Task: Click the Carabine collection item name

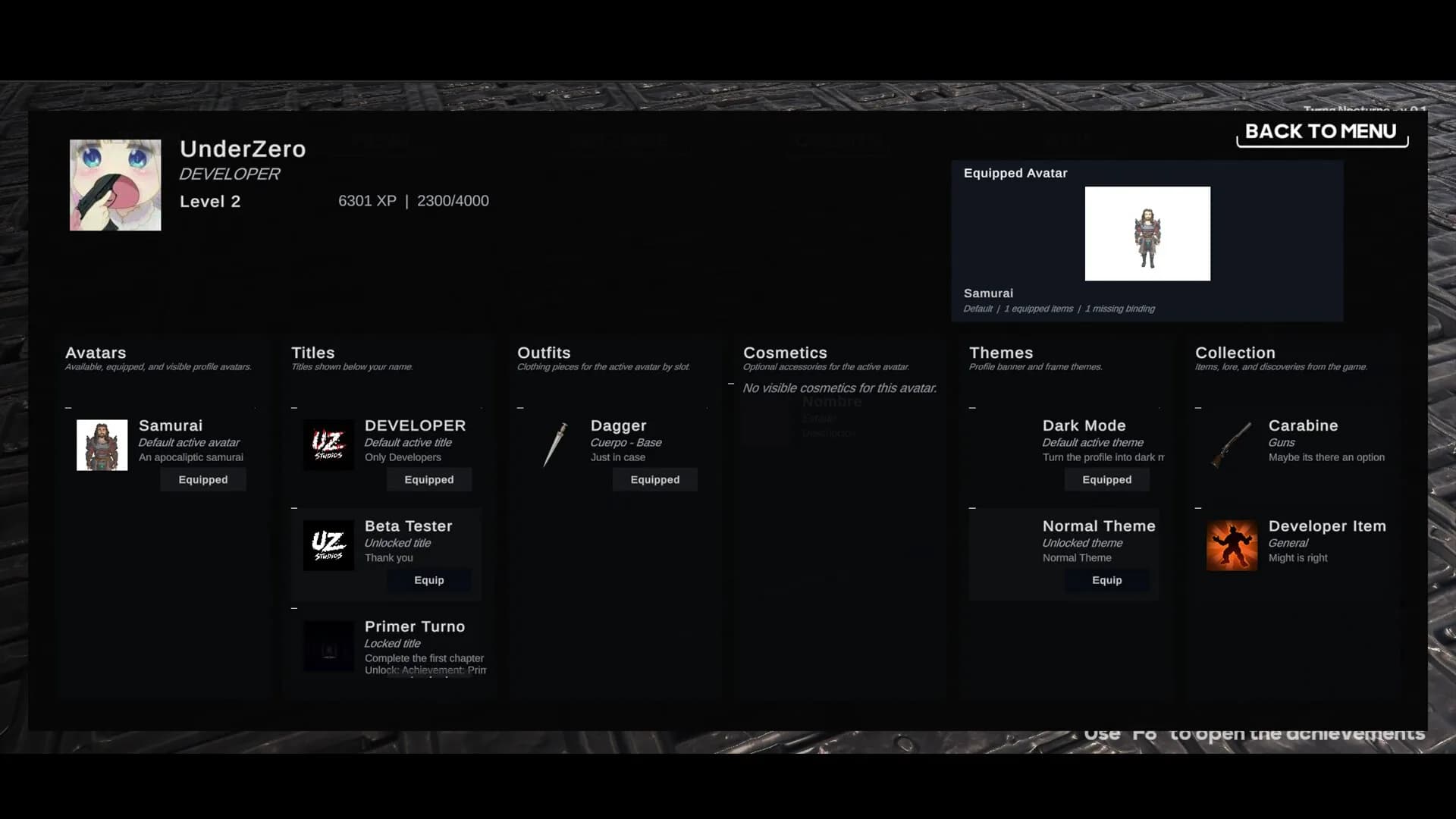Action: pyautogui.click(x=1304, y=425)
